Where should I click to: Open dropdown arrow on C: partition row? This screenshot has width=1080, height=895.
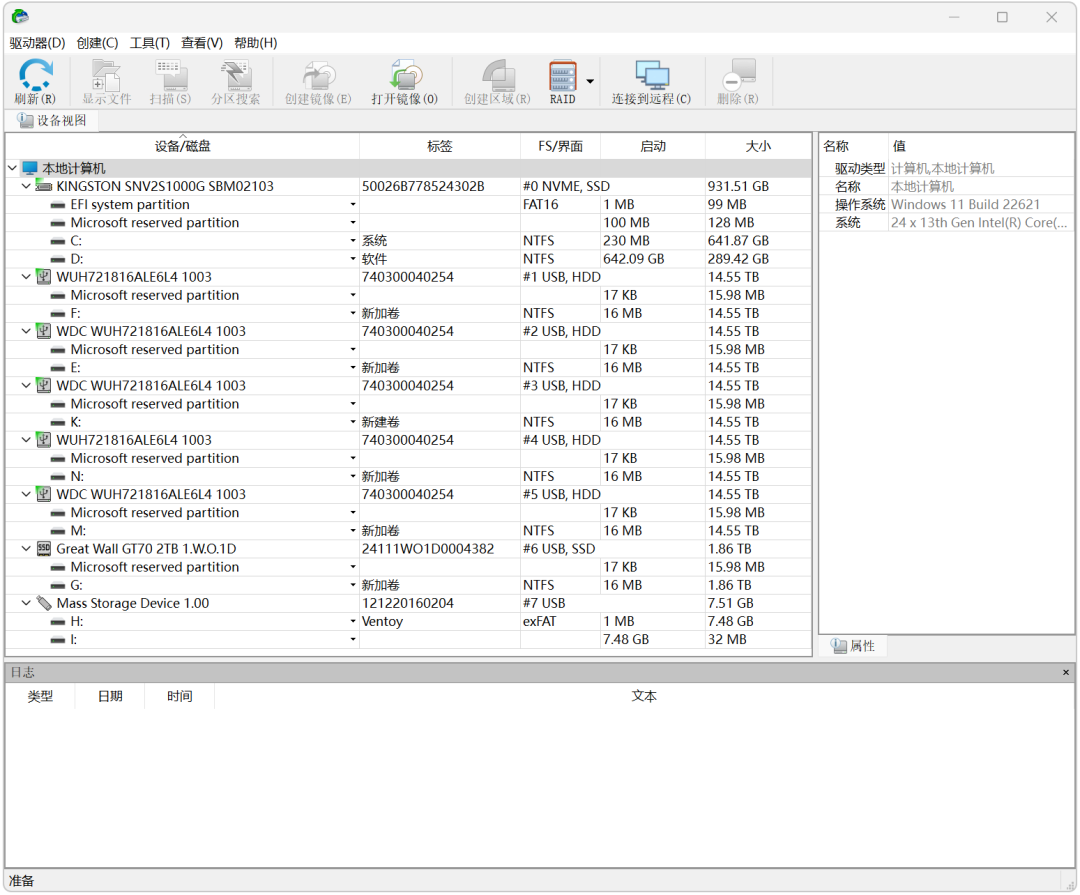(353, 240)
